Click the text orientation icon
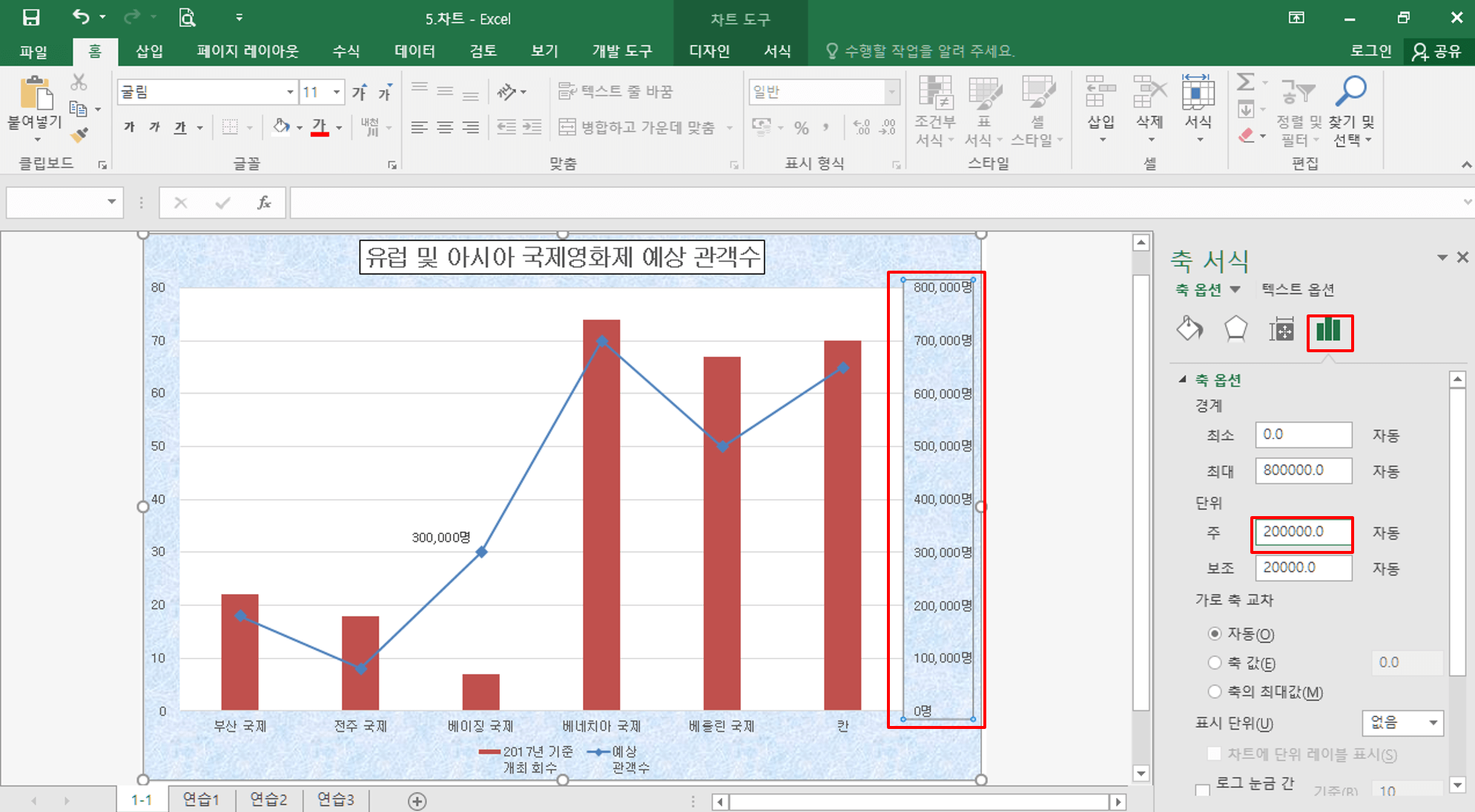This screenshot has width=1475, height=812. [506, 92]
